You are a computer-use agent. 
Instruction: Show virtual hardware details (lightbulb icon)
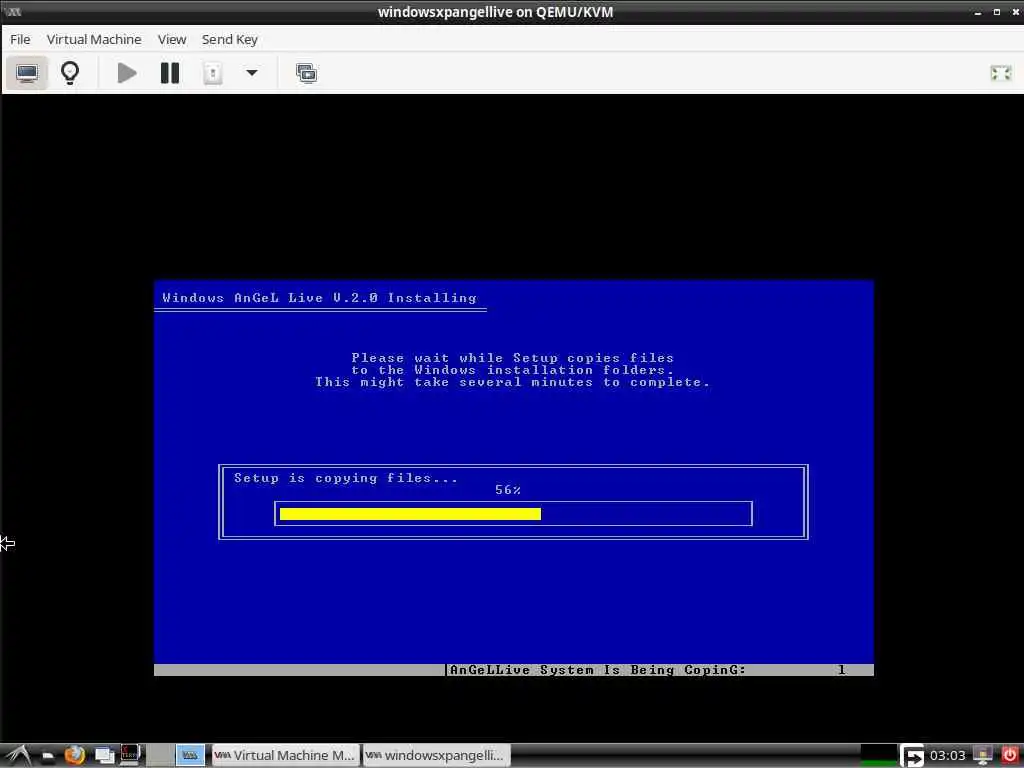(x=70, y=72)
